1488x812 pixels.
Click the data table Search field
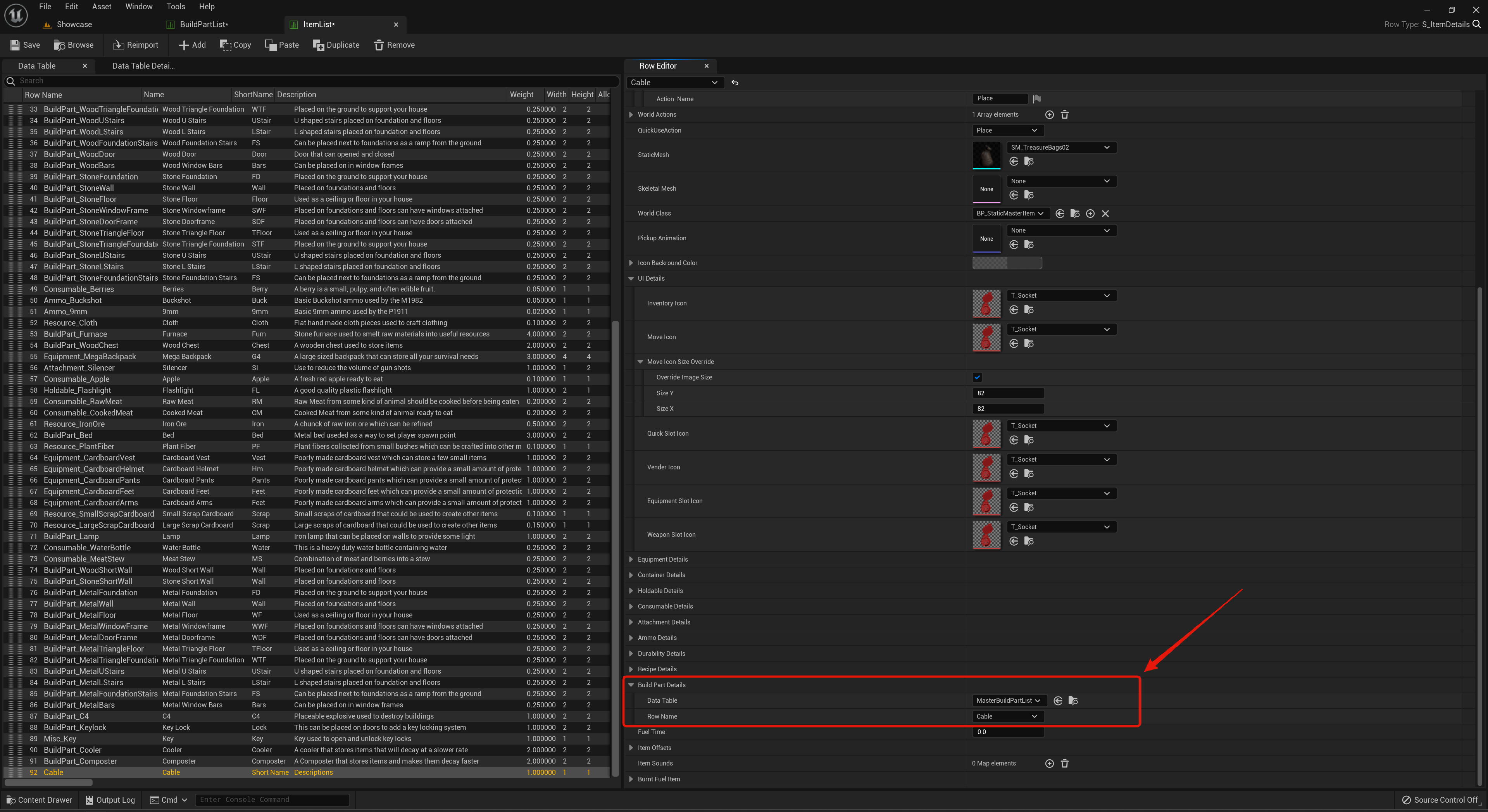pos(312,81)
